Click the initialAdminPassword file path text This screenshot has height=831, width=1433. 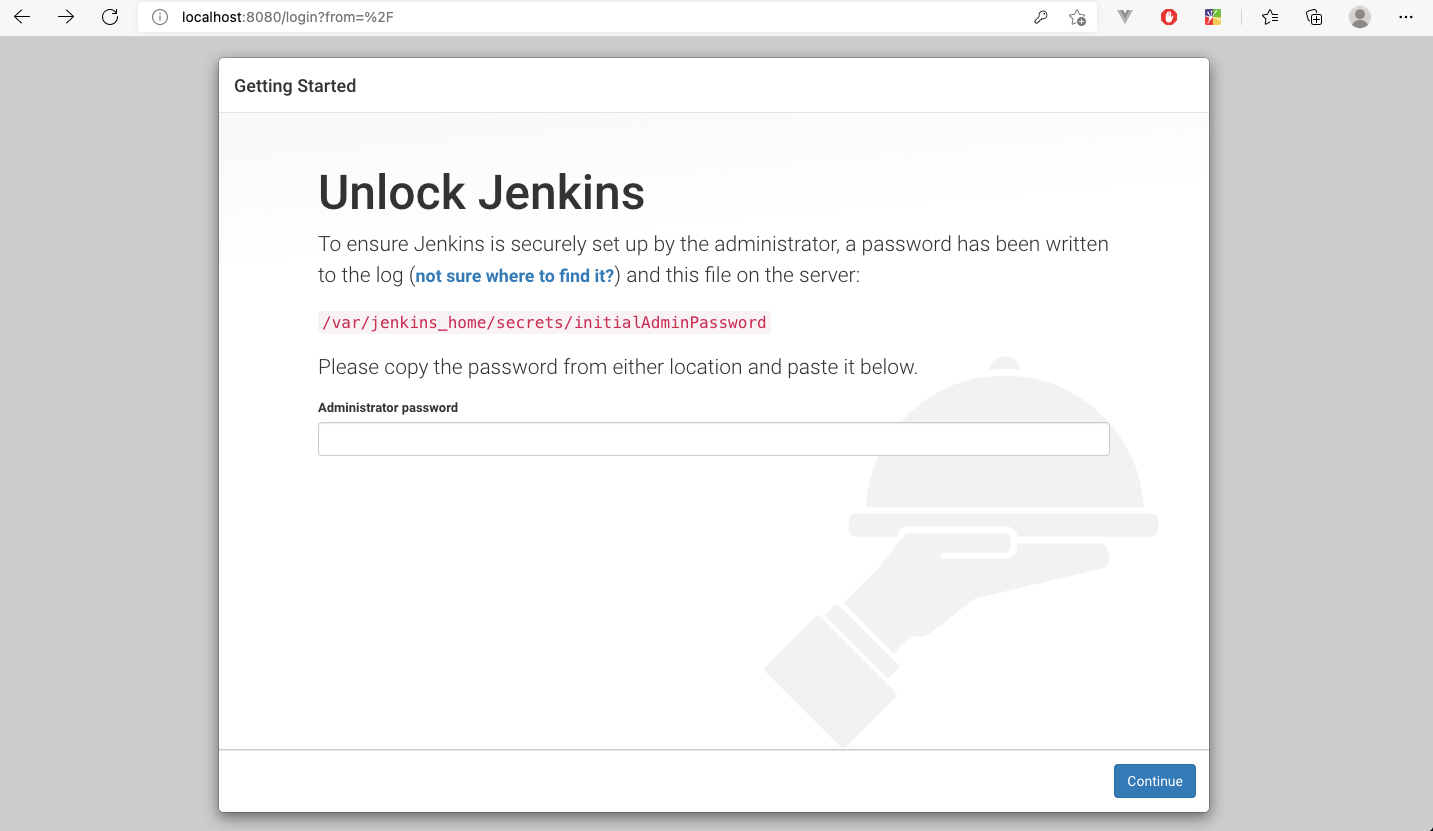tap(544, 322)
